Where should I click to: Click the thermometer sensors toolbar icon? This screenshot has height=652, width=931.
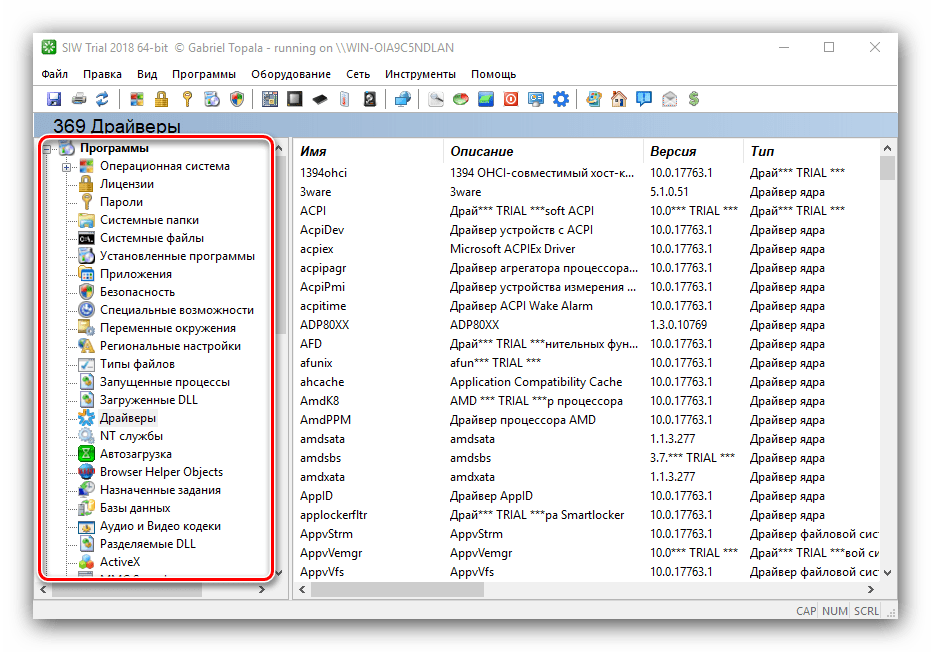point(345,99)
